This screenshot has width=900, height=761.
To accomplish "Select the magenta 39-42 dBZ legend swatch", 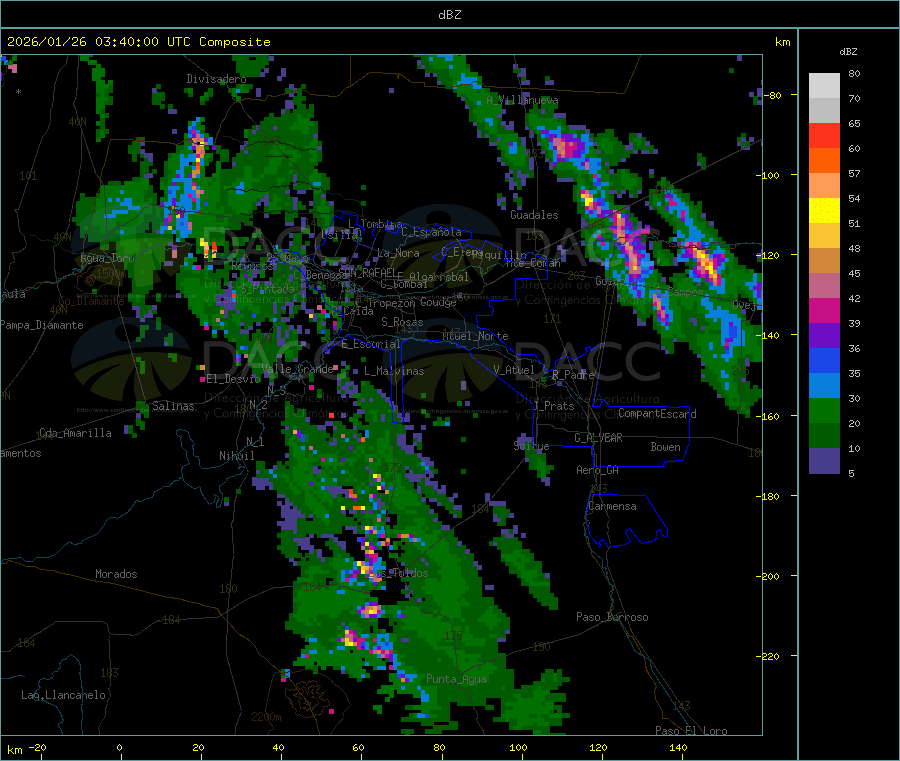I will (824, 310).
